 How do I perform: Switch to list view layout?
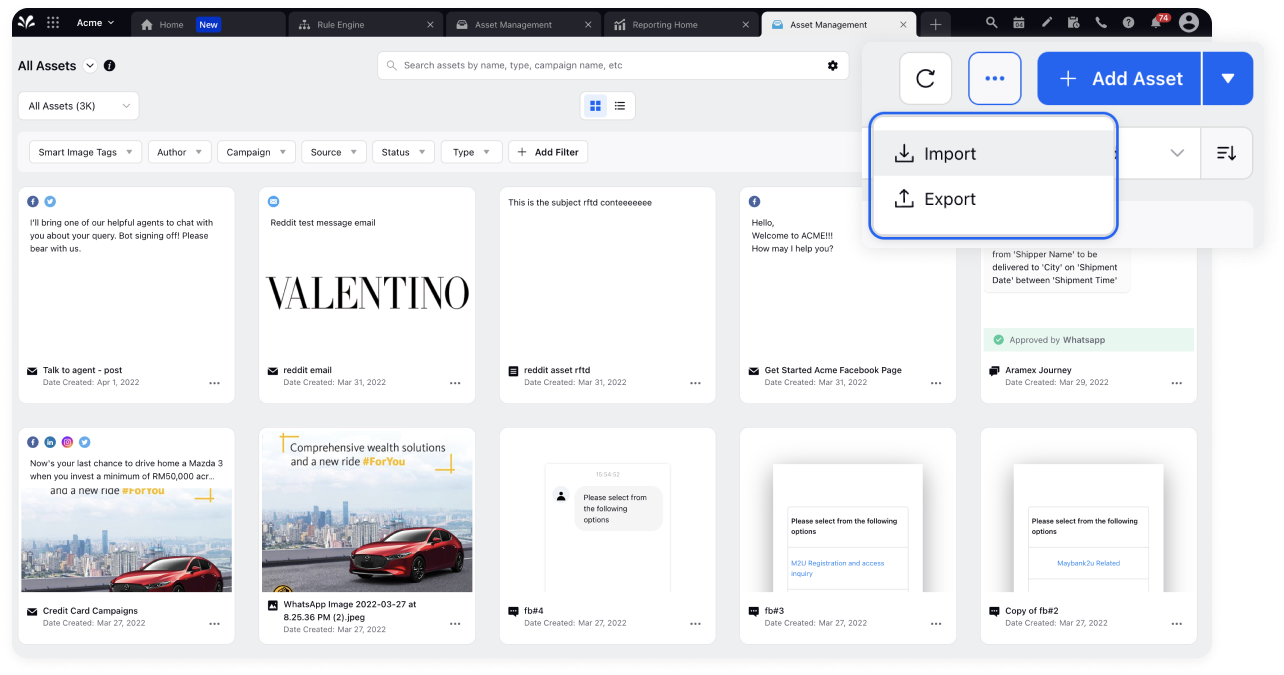click(619, 105)
